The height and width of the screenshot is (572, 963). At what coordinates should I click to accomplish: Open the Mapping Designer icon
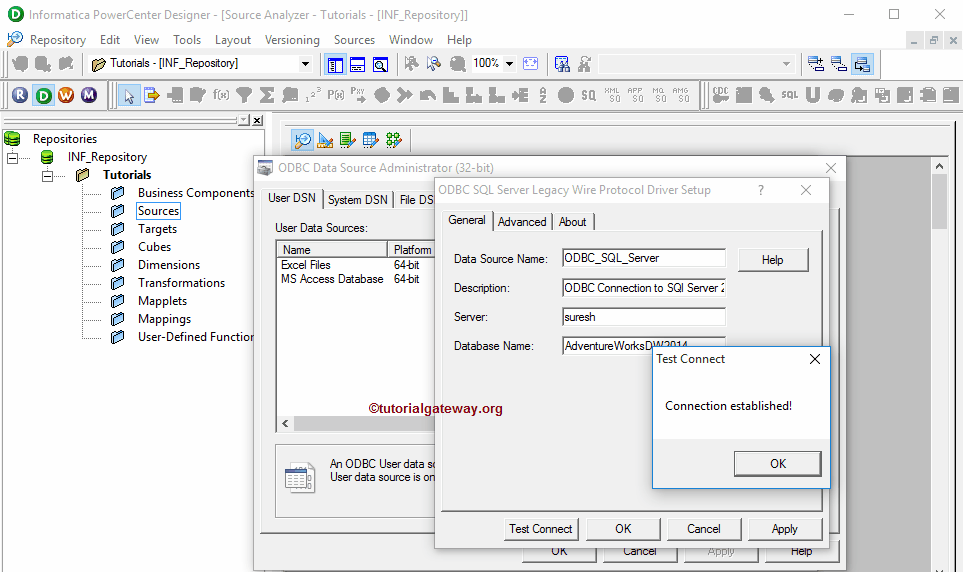click(393, 140)
